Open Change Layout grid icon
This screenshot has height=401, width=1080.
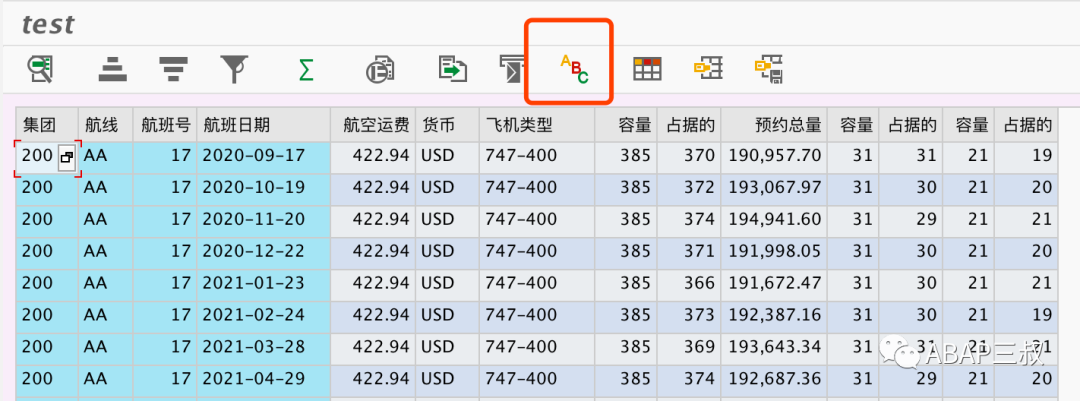(647, 69)
